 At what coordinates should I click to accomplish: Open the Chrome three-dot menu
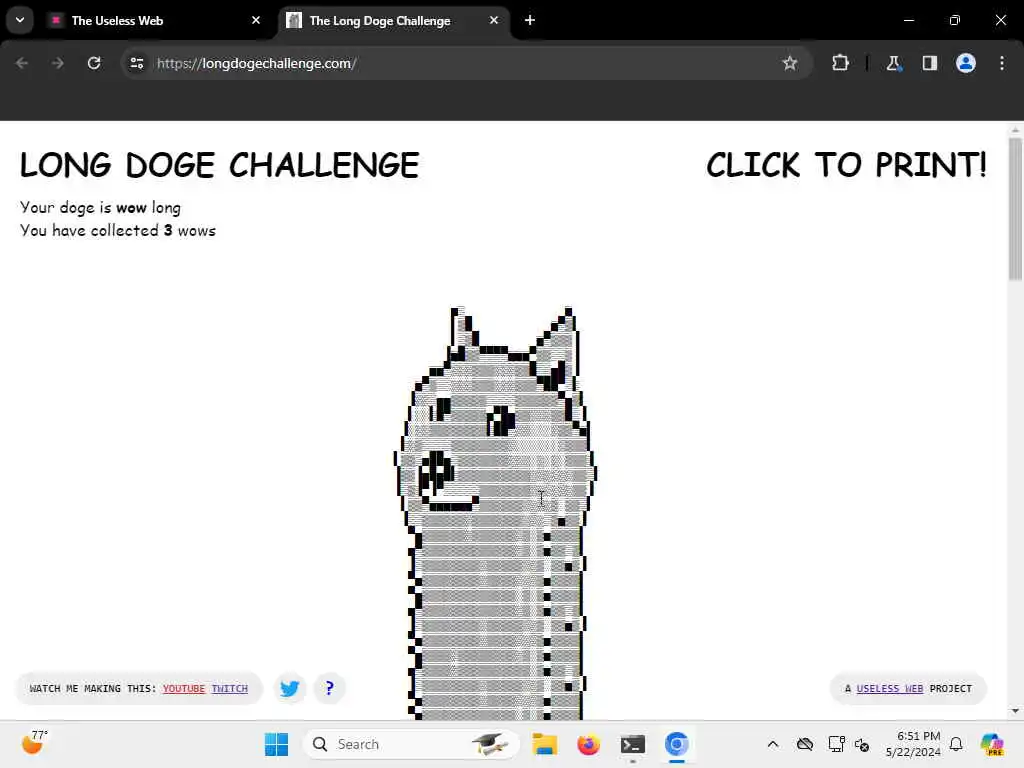(1002, 63)
